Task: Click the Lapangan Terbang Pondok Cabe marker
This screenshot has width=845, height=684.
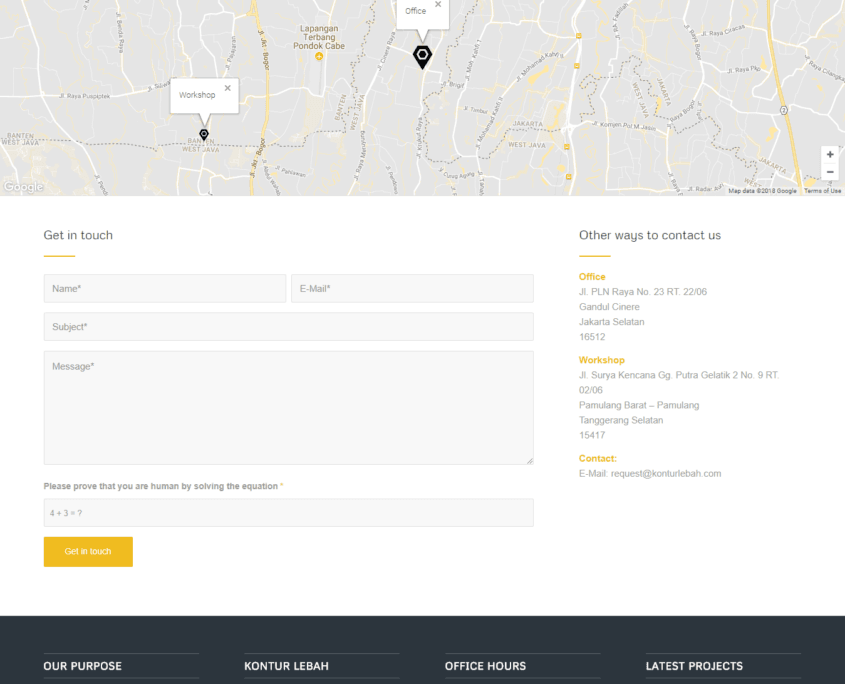Action: [x=319, y=56]
